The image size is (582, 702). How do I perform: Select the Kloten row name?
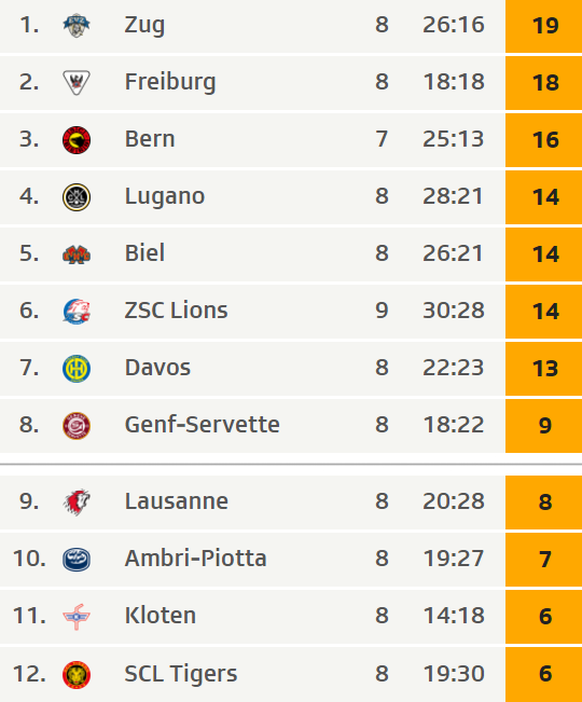(x=160, y=616)
